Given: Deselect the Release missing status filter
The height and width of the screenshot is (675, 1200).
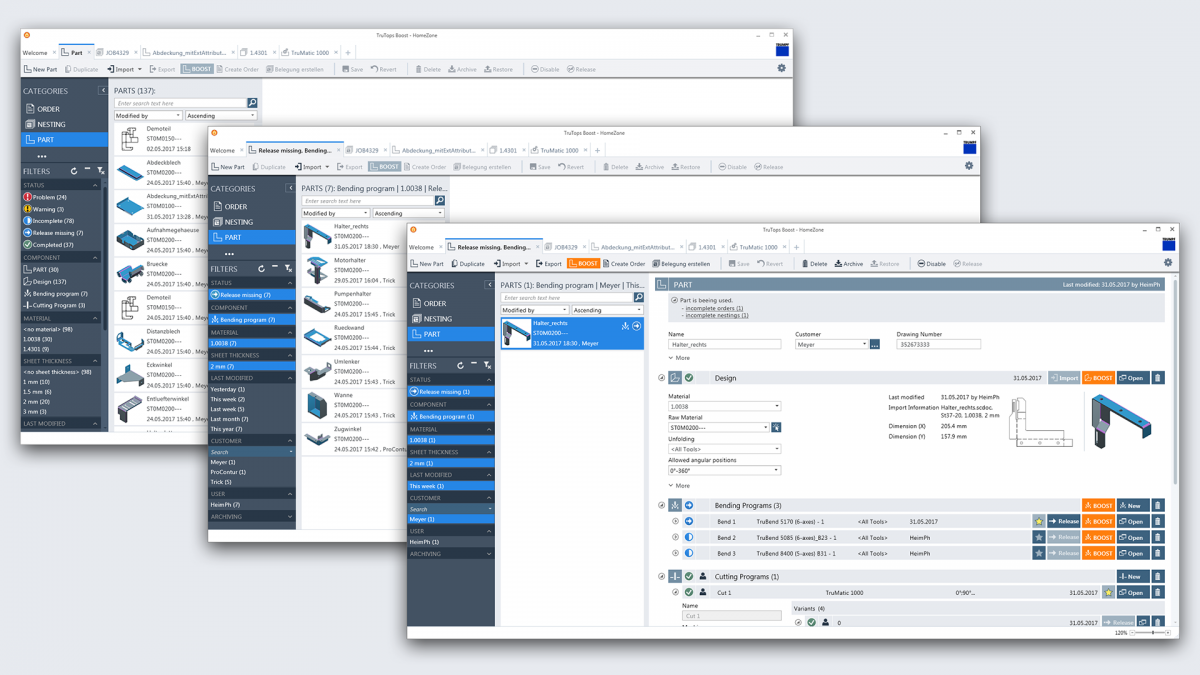Looking at the screenshot, I should [445, 392].
